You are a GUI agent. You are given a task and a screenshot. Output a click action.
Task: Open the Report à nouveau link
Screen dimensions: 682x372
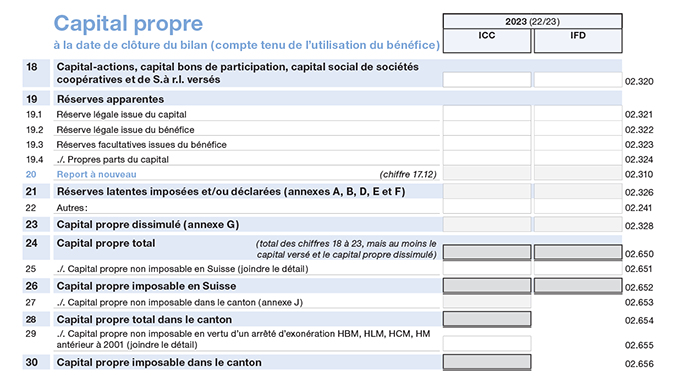point(97,174)
